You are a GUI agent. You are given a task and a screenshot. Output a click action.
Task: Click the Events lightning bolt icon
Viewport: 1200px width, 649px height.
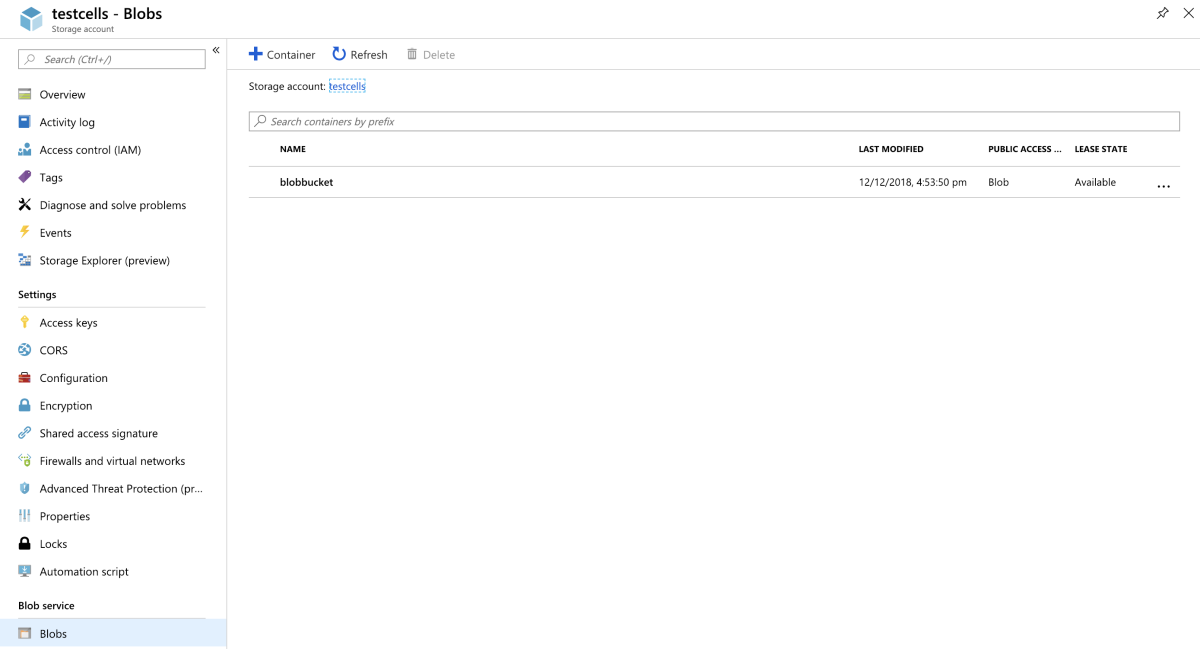click(x=25, y=232)
